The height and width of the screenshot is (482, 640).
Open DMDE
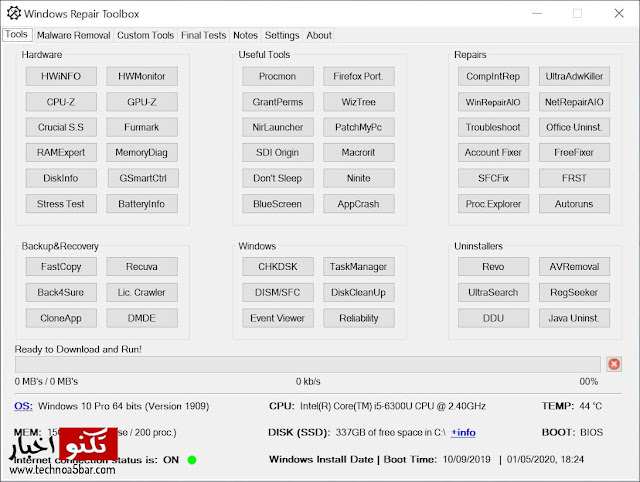coord(142,318)
